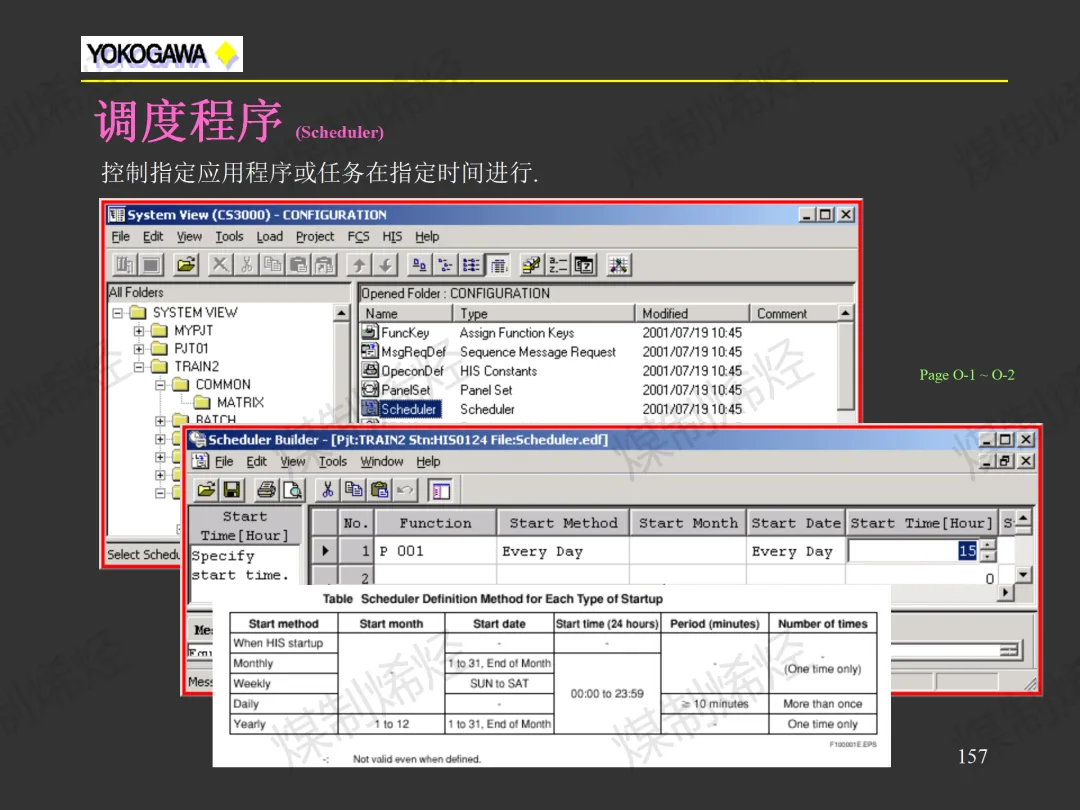Click the Type column header
This screenshot has height=810, width=1080.
pyautogui.click(x=544, y=313)
